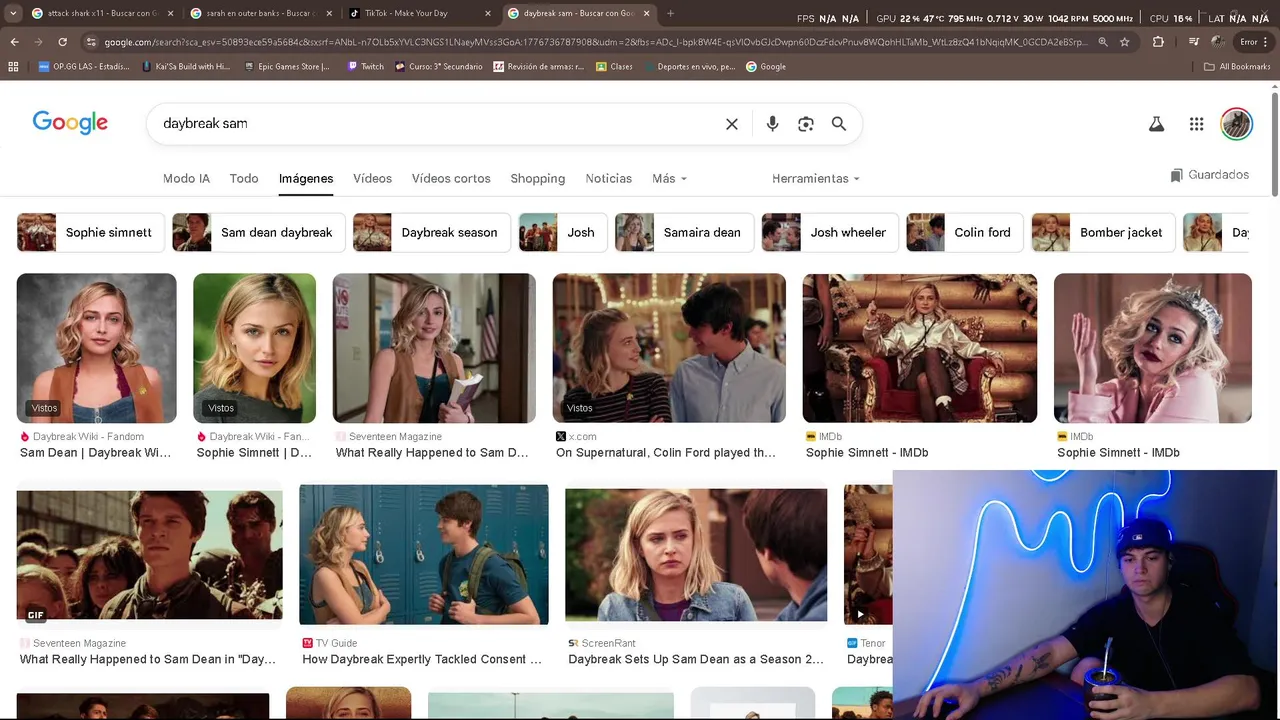The width and height of the screenshot is (1280, 720).
Task: Start voice search with the microphone icon
Action: pyautogui.click(x=772, y=124)
